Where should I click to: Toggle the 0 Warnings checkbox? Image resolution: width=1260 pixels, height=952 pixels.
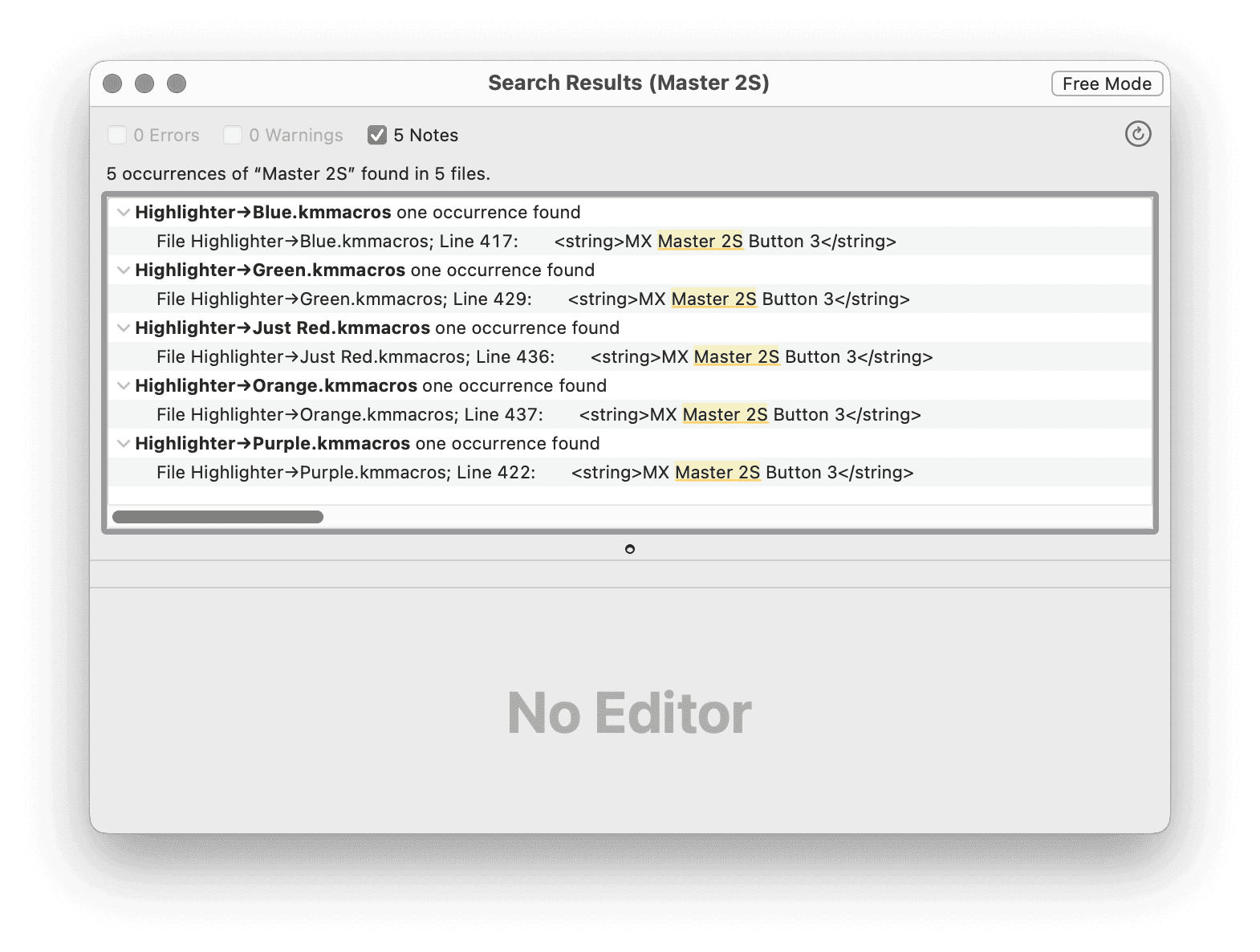pos(233,135)
